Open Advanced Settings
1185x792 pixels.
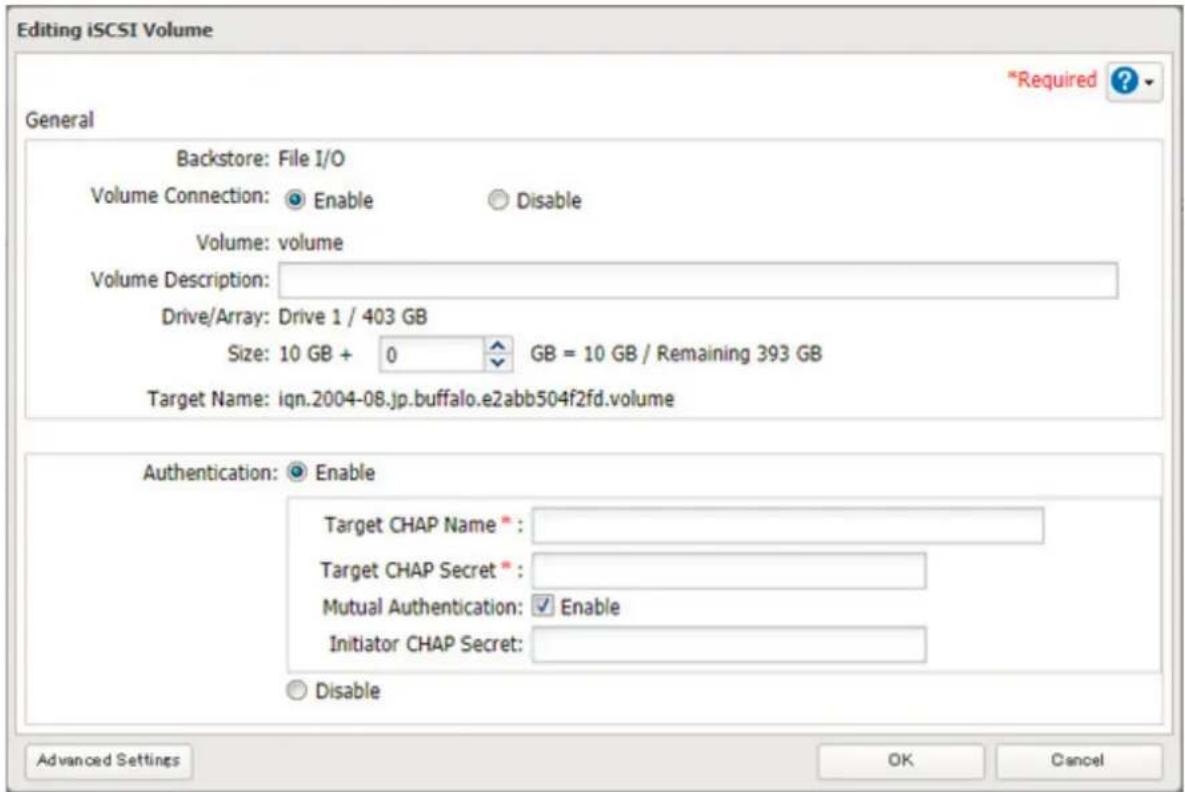(108, 760)
